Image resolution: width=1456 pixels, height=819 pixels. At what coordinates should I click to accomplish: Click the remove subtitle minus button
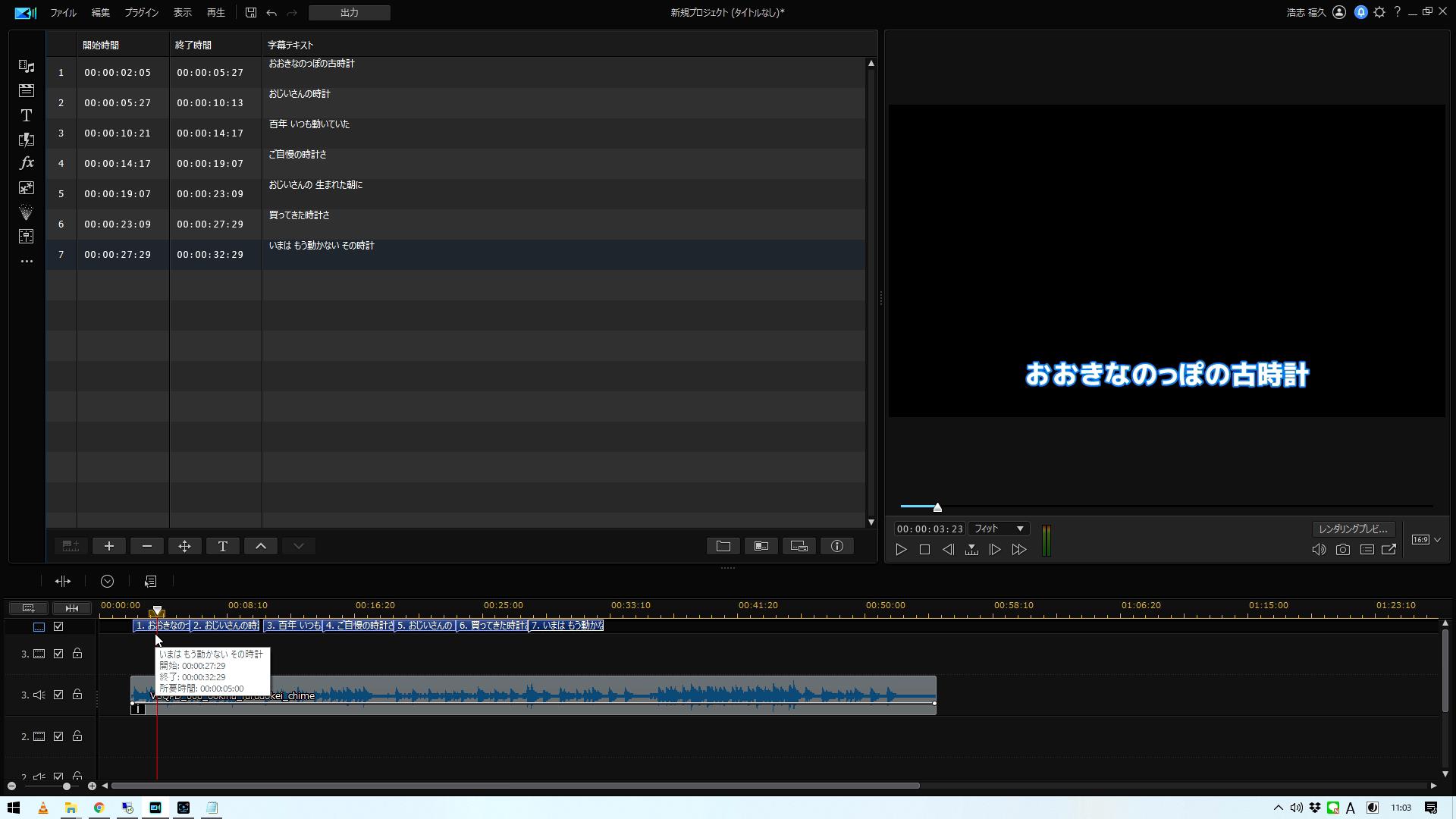pyautogui.click(x=147, y=546)
